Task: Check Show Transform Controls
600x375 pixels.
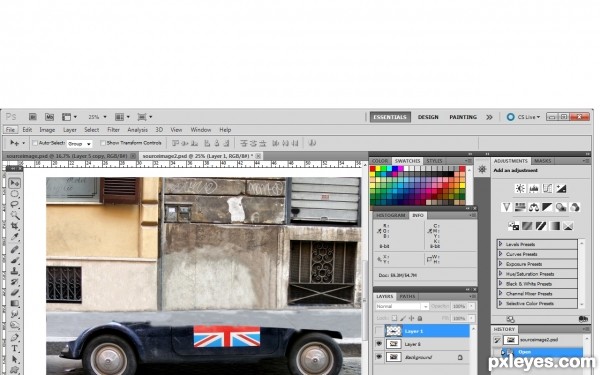Action: point(103,143)
